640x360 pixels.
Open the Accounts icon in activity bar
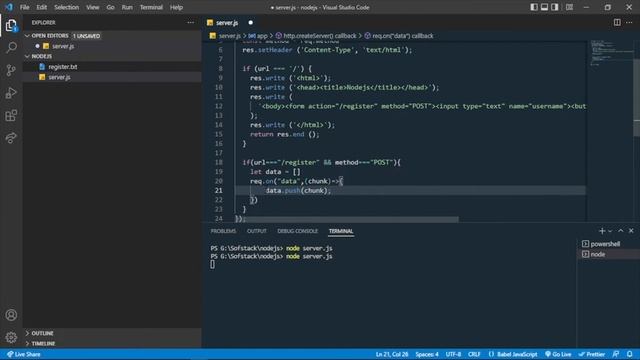[11, 315]
